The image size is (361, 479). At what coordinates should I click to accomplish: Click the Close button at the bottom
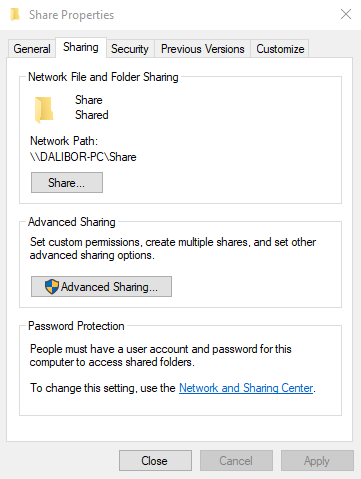[x=155, y=461]
